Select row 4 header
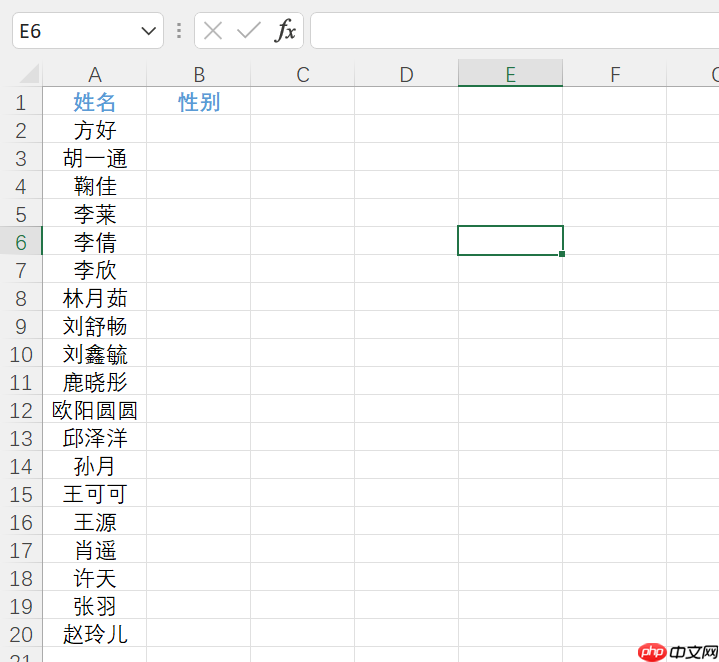719x662 pixels. [x=21, y=186]
